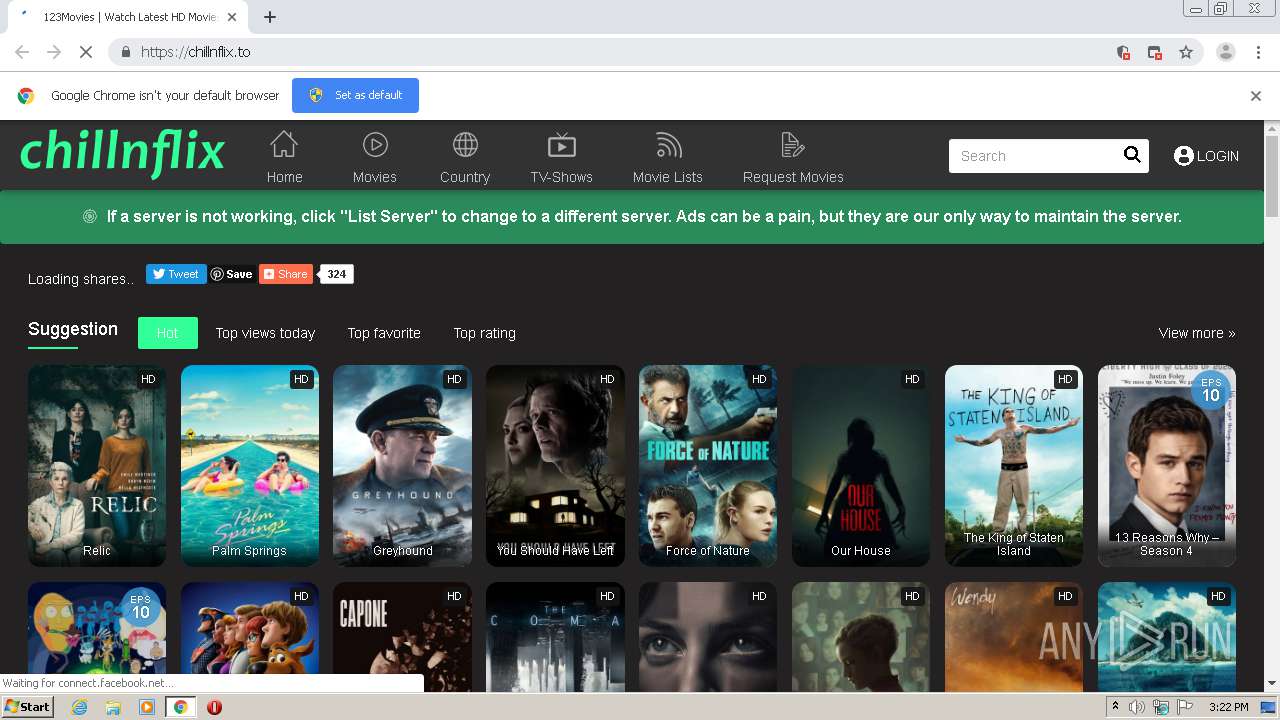Open the TV-Shows icon

coord(561,145)
